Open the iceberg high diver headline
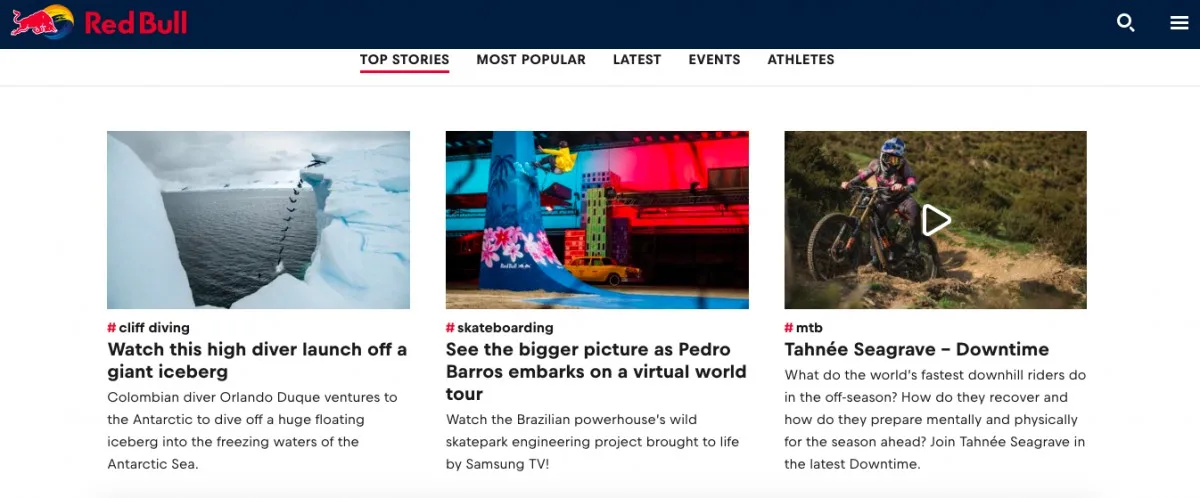Screen dimensions: 1200x498 [257, 360]
